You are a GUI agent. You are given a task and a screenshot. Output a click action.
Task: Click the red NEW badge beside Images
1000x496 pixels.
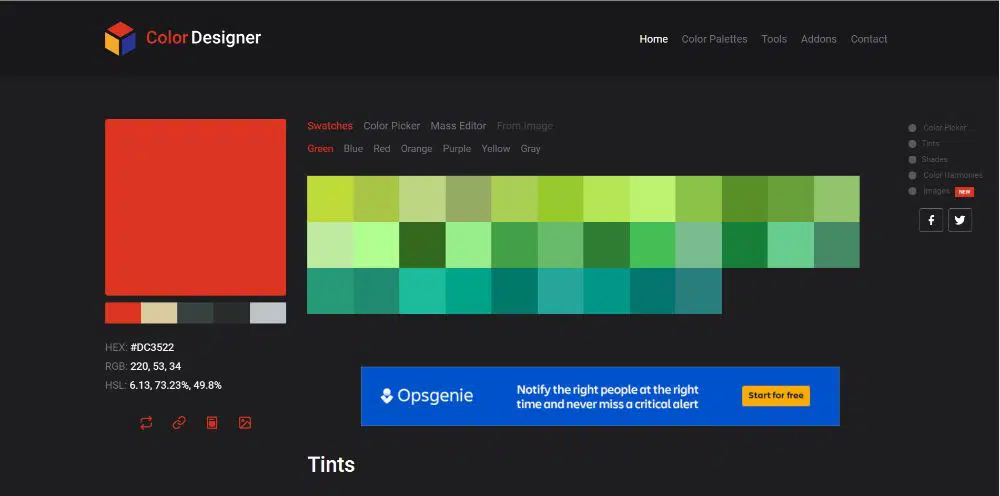964,191
